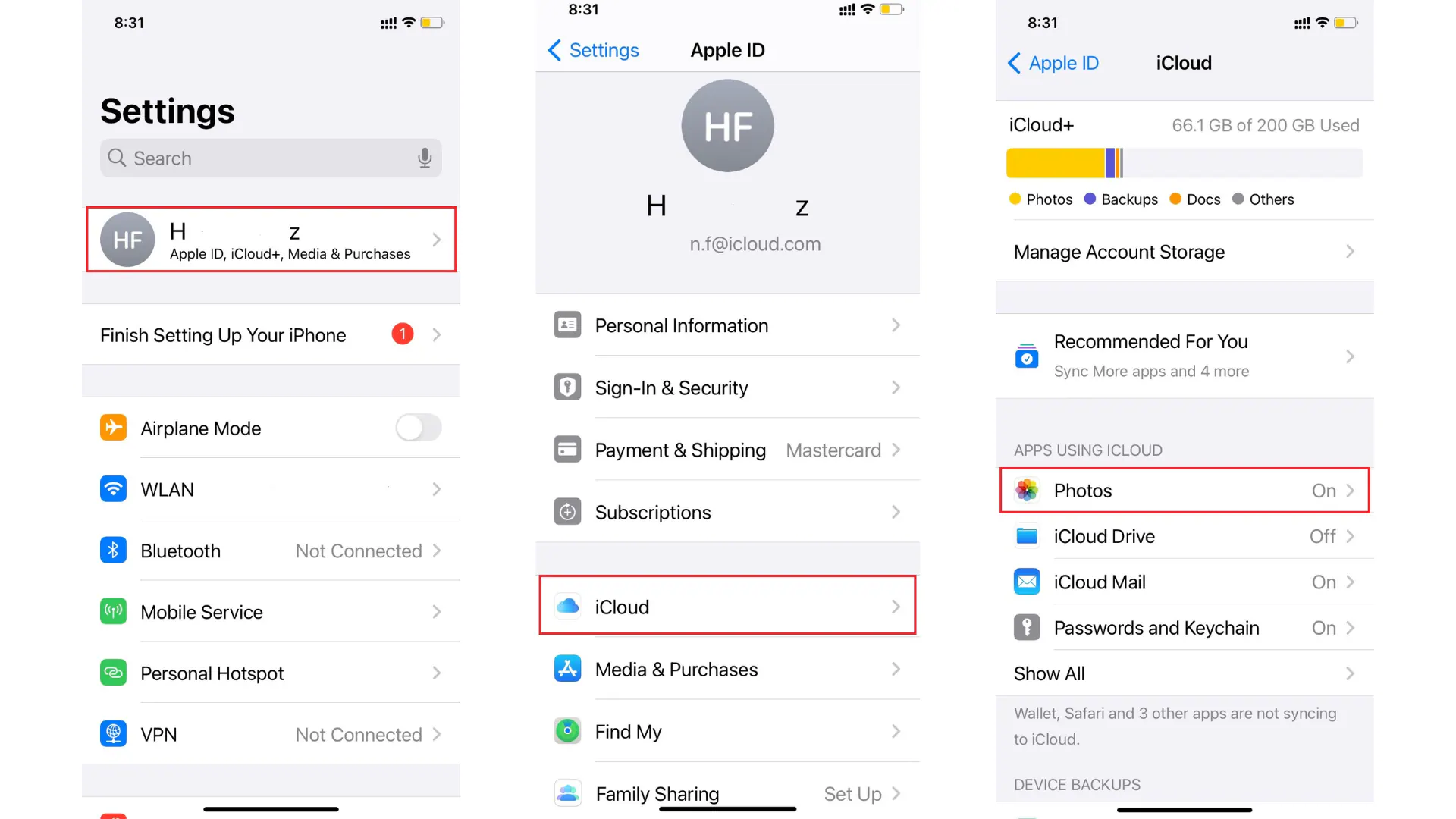Click Recommended For You sync option
The height and width of the screenshot is (819, 1456).
click(1184, 356)
